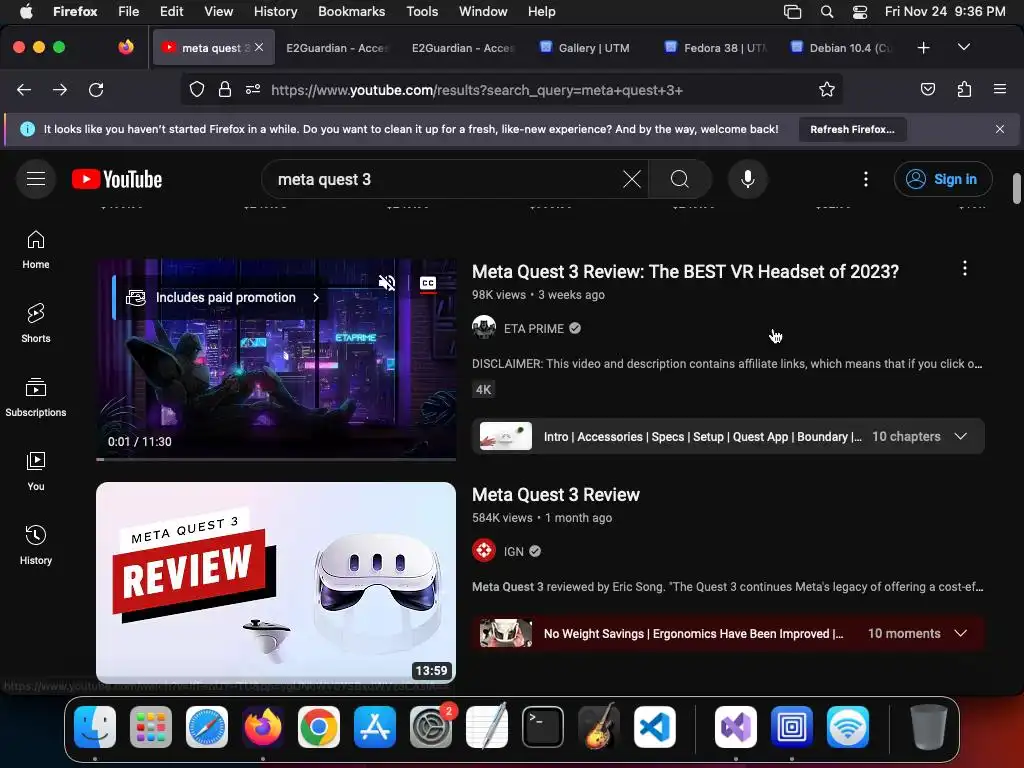Save page to Pocket
Viewport: 1024px width, 768px height.
928,90
